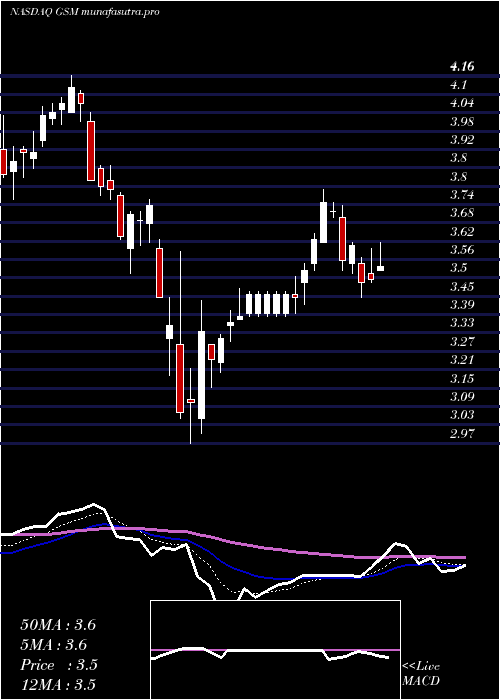Select the 5MA : 3.6 readout
This screenshot has width=500, height=700.
click(54, 645)
